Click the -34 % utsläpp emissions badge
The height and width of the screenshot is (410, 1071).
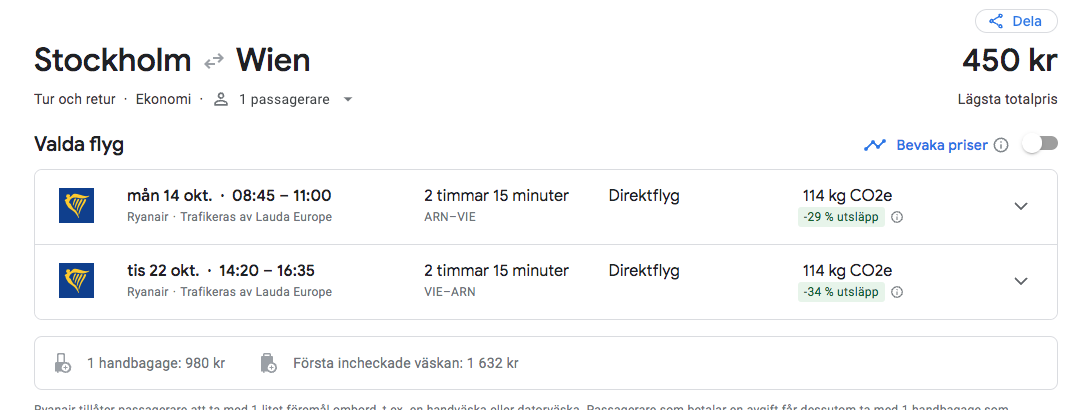coord(841,292)
